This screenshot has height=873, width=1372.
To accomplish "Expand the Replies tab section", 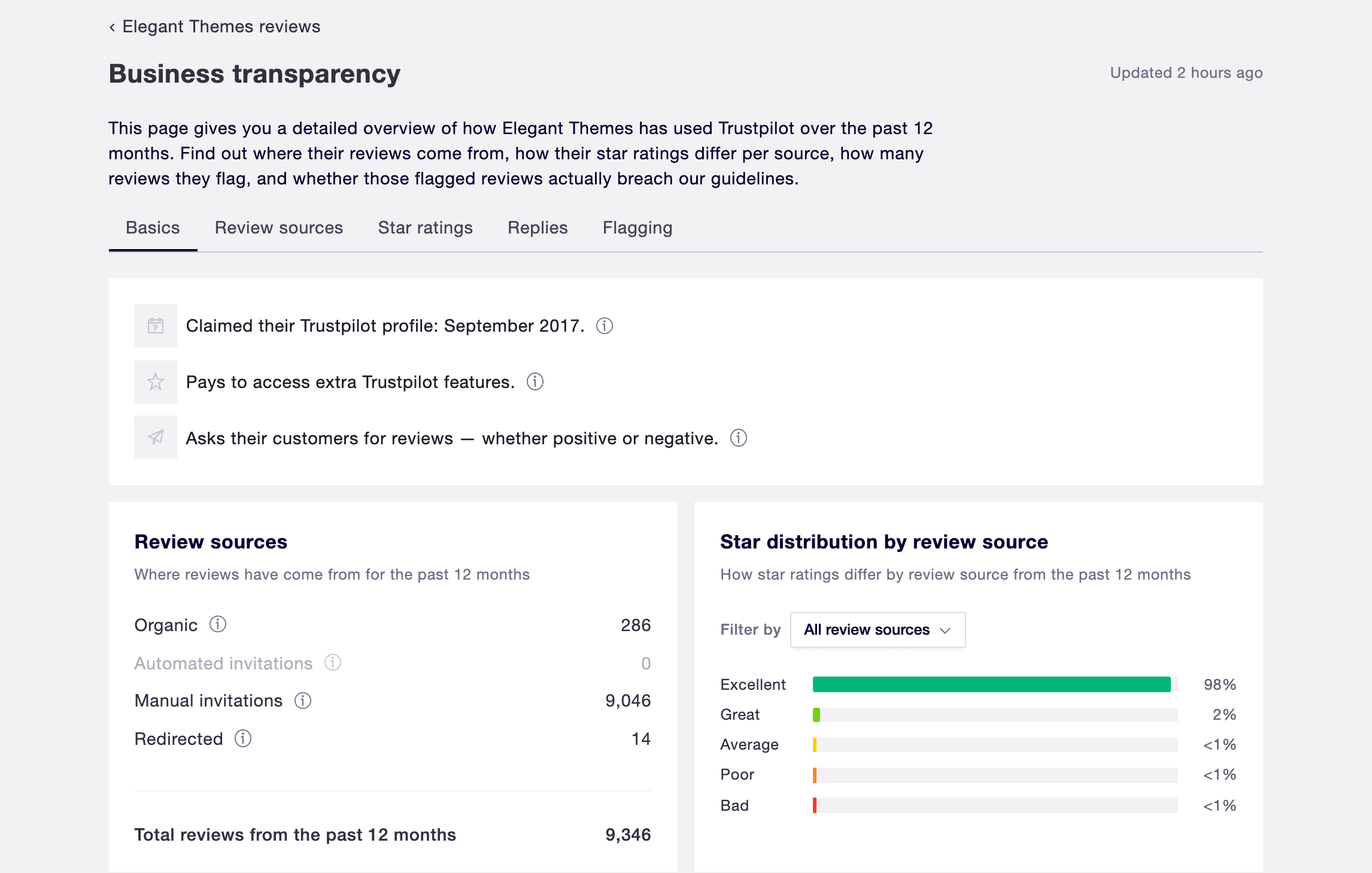I will pos(537,227).
